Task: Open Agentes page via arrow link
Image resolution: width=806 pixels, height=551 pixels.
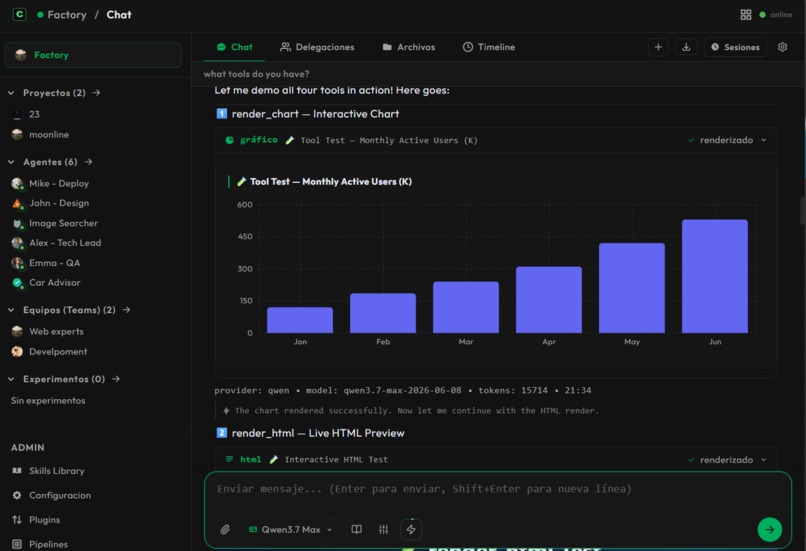Action: (x=88, y=162)
